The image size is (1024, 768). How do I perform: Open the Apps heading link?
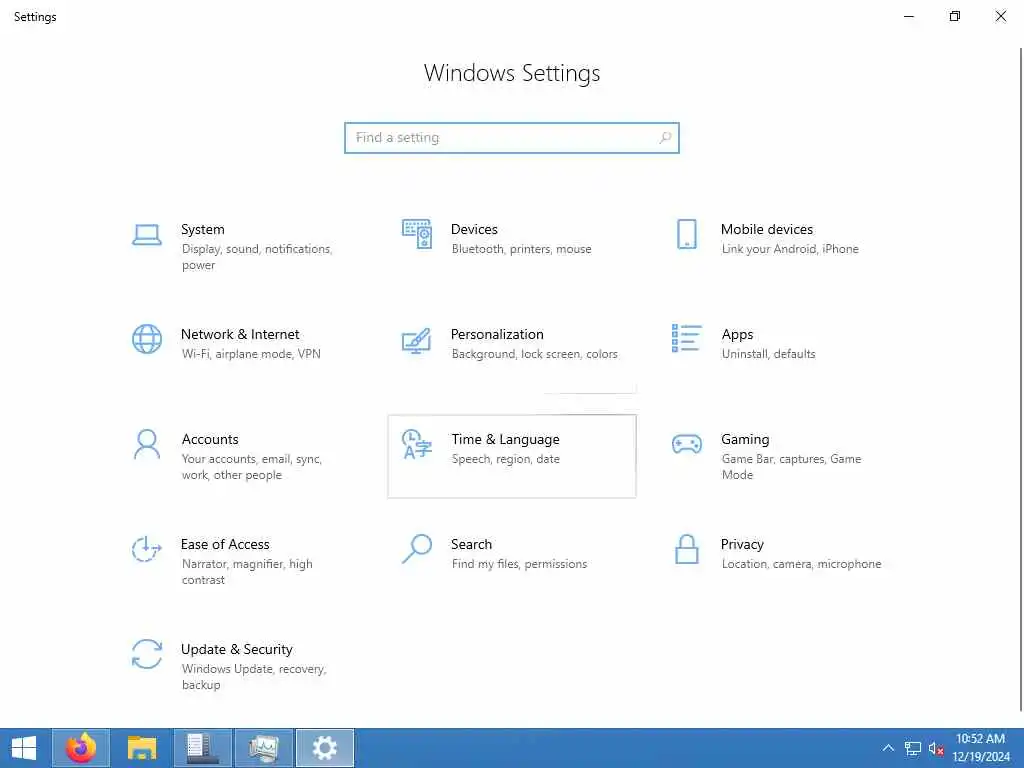coord(737,334)
